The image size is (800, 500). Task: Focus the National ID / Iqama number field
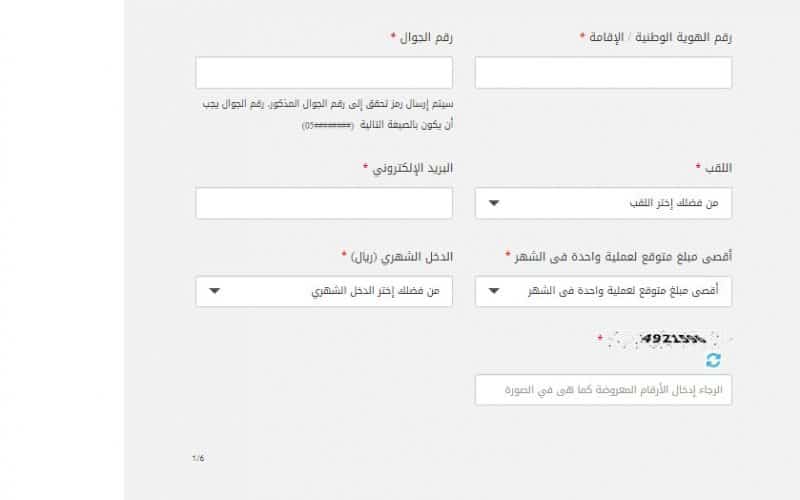pos(604,73)
